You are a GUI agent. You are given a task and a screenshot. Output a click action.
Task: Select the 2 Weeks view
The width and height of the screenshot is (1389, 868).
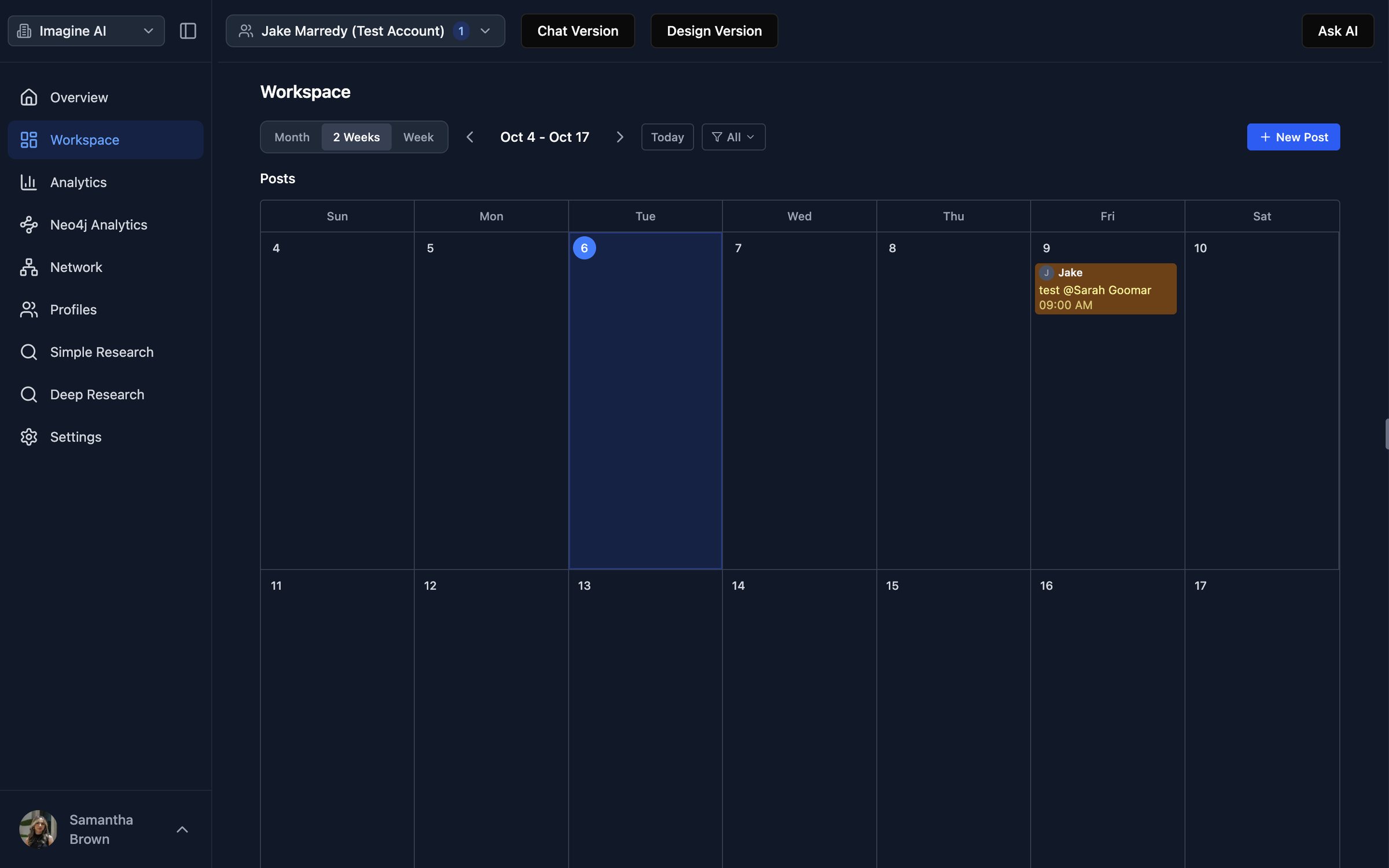[x=357, y=137]
